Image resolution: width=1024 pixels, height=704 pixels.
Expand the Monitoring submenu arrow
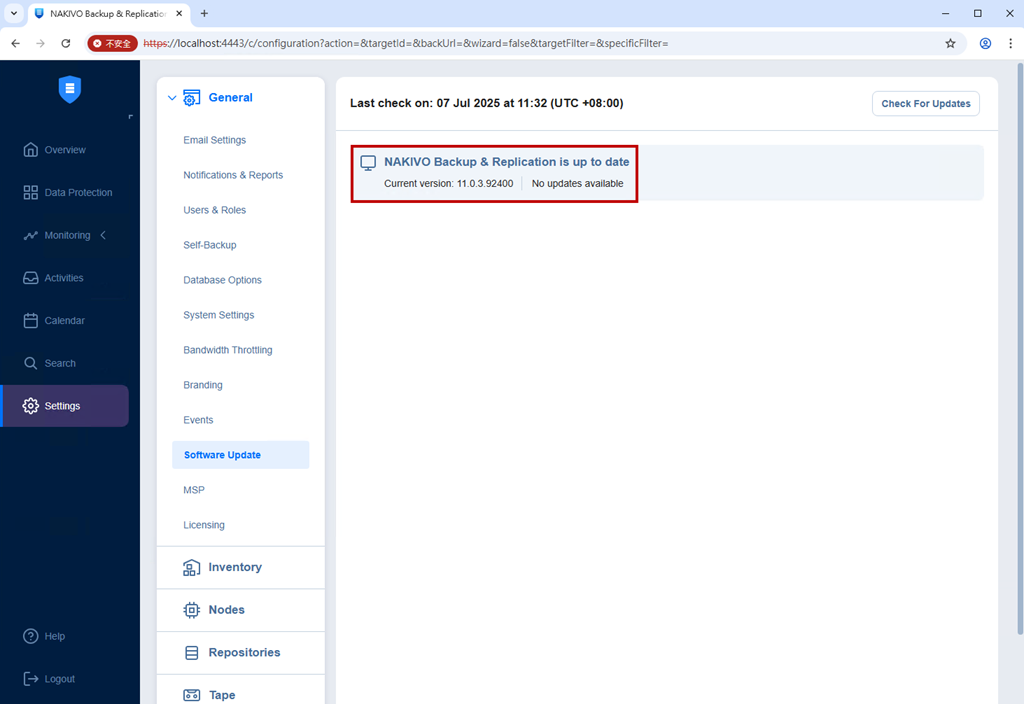pos(103,235)
